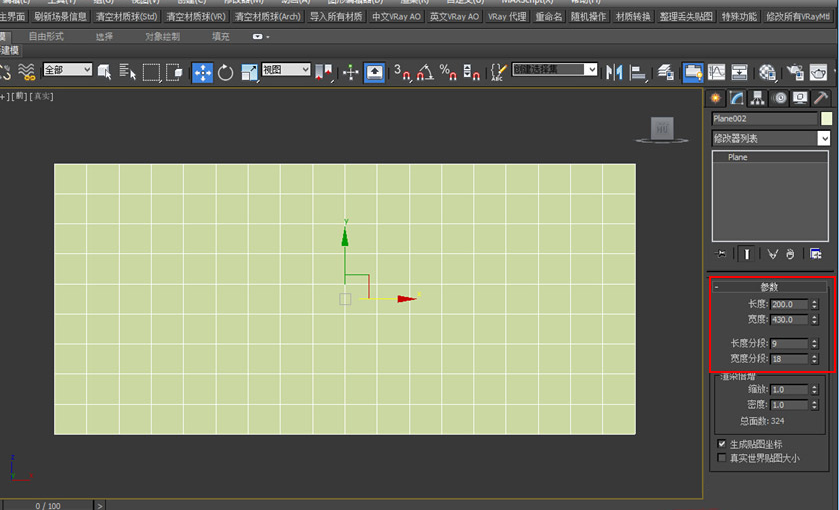Viewport: 839px width, 510px height.
Task: Enable the 真实世界贴图大小 checkbox
Action: (722, 458)
